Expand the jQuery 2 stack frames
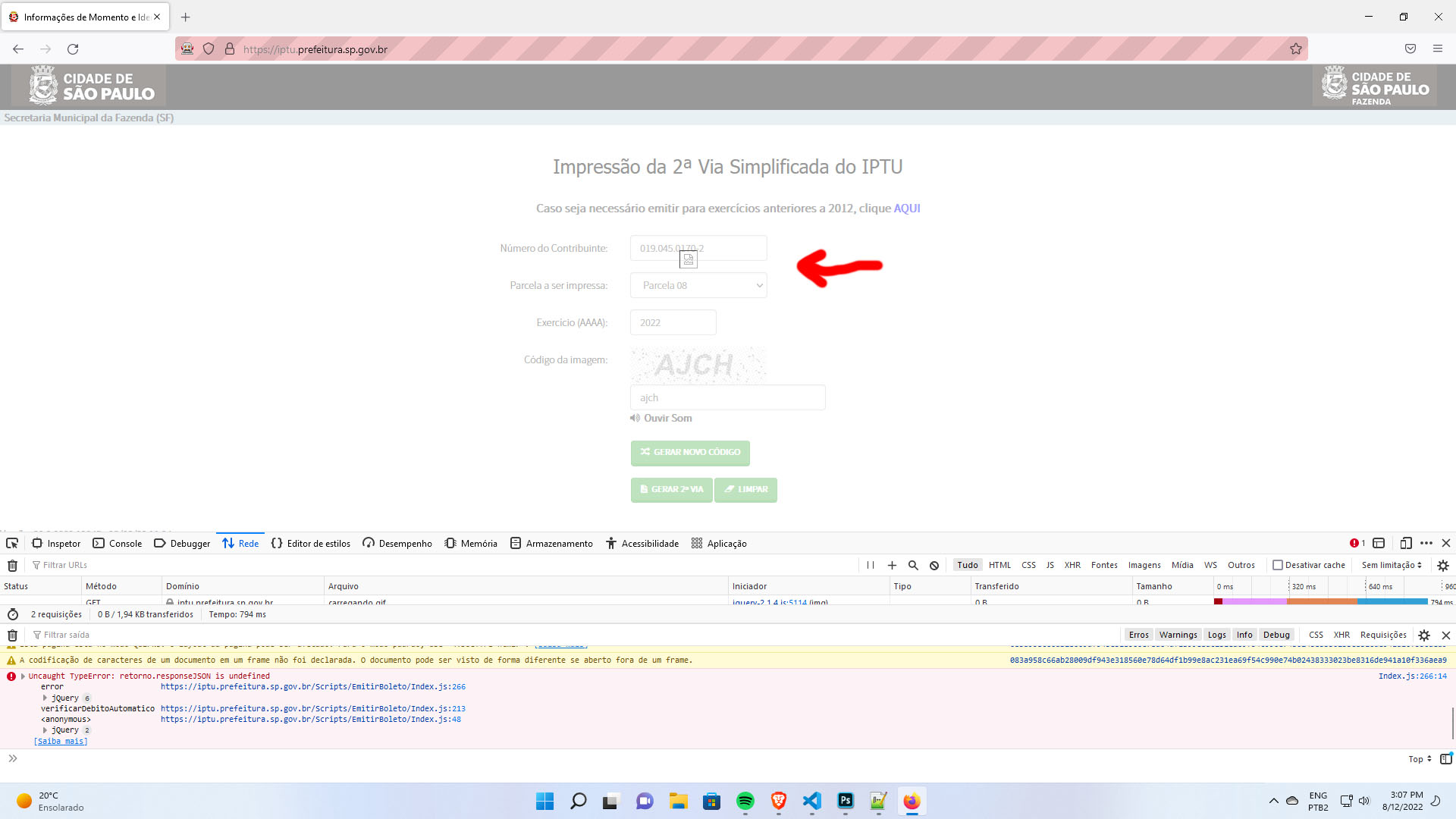This screenshot has height=819, width=1456. [x=45, y=730]
